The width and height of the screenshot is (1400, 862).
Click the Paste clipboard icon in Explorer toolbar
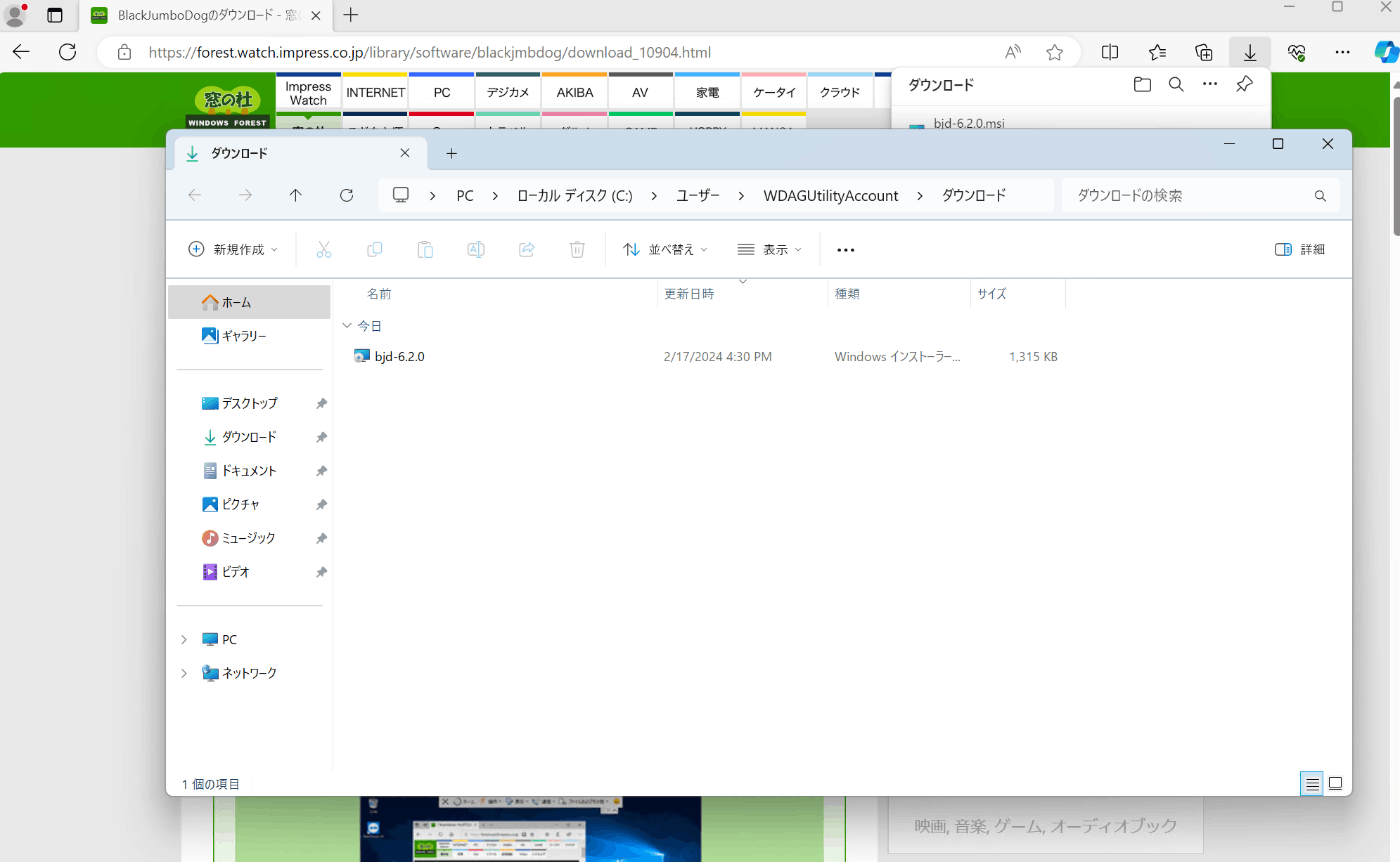point(425,250)
